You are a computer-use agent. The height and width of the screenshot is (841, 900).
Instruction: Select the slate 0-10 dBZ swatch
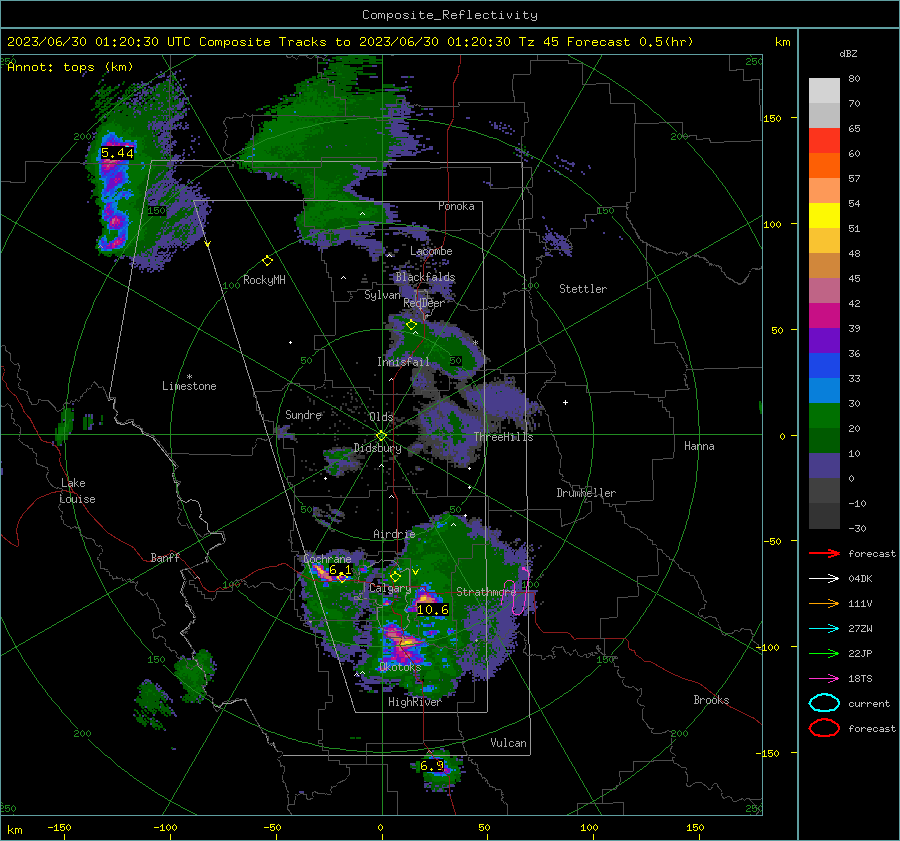(824, 466)
